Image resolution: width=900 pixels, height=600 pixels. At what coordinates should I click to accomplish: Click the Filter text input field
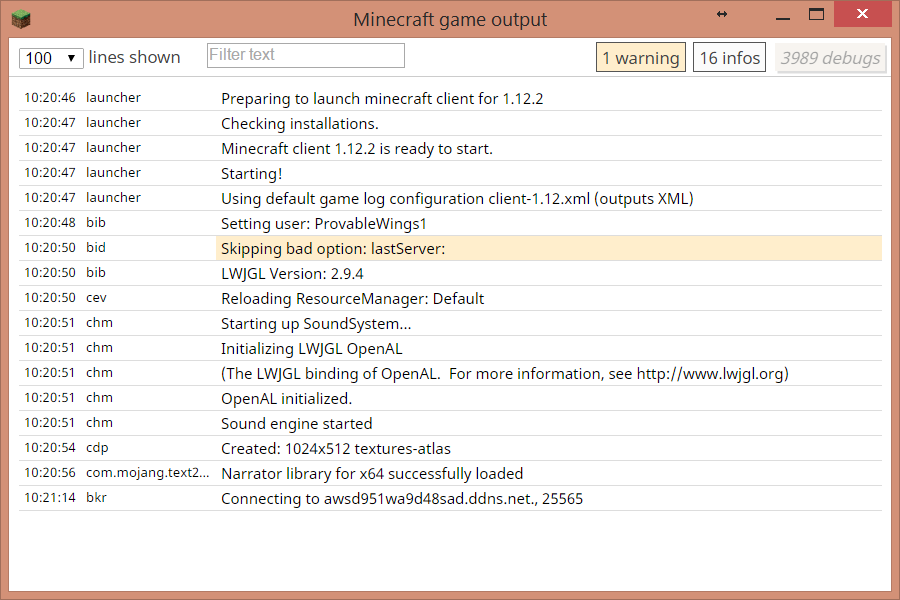305,55
